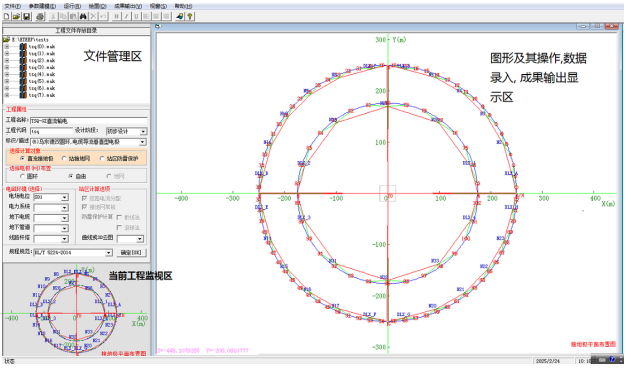
Task: Click the Save floppy disk icon
Action: [x=26, y=16]
